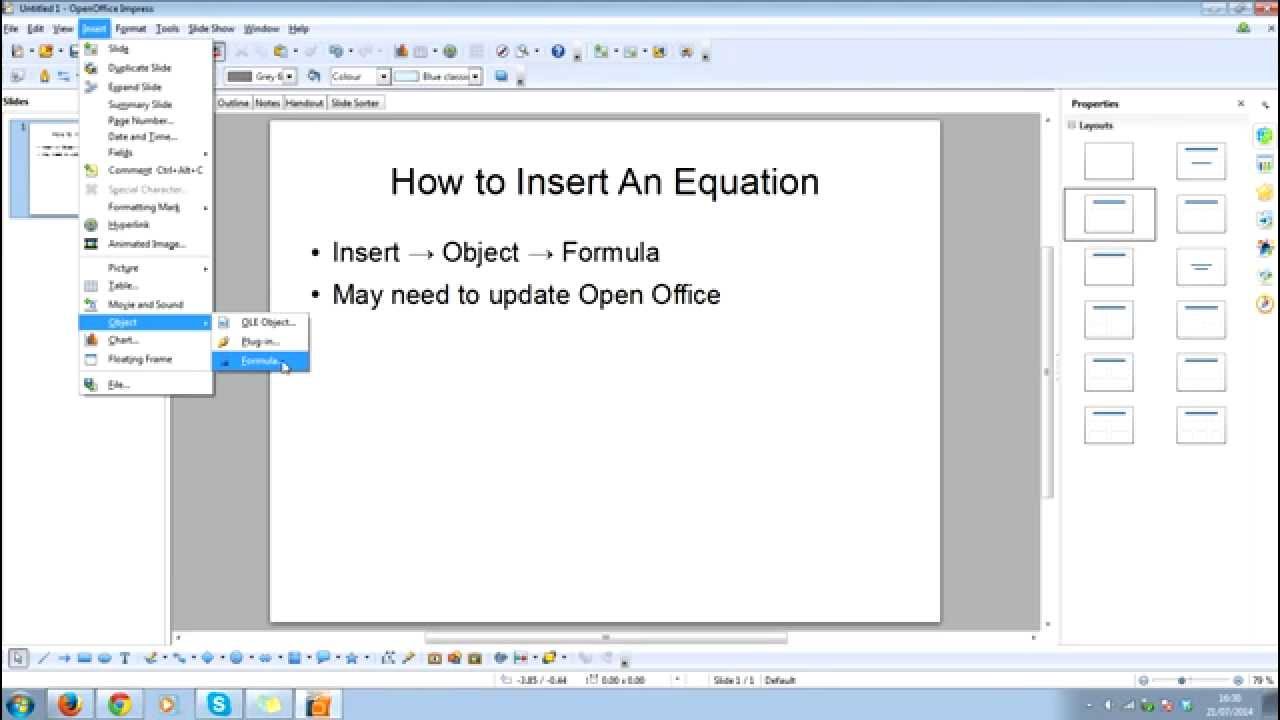Click the Shadow toolbar icon
Viewport: 1280px width, 720px height.
502,76
